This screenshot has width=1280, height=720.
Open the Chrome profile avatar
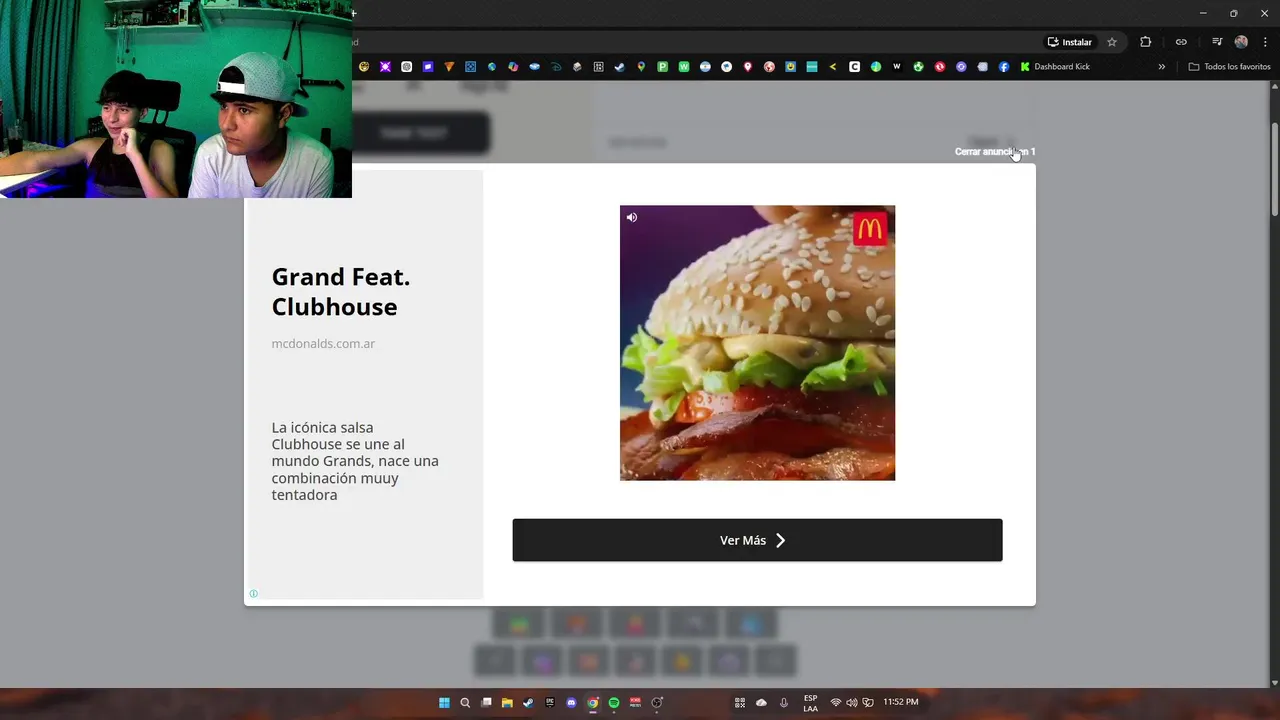click(1241, 42)
